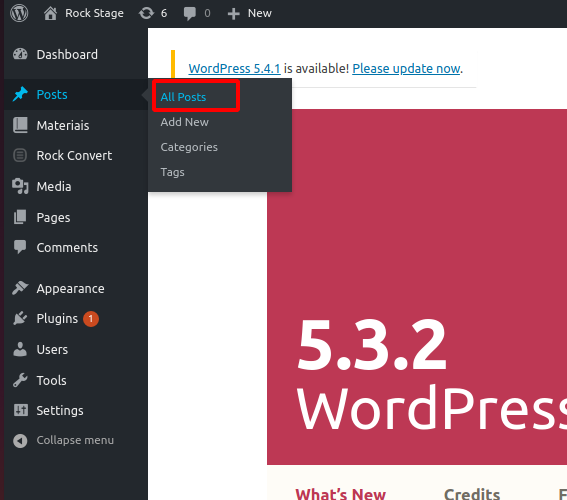Select All Posts in the submenu
The image size is (567, 500).
coord(183,97)
